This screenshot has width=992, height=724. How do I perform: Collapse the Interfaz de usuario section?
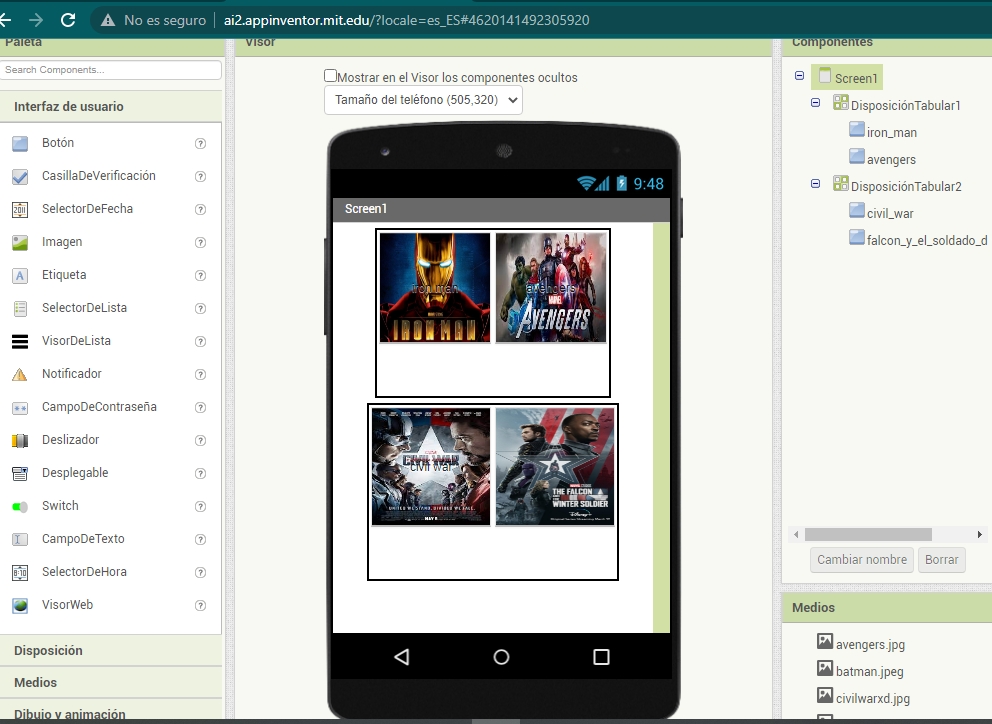(x=111, y=106)
